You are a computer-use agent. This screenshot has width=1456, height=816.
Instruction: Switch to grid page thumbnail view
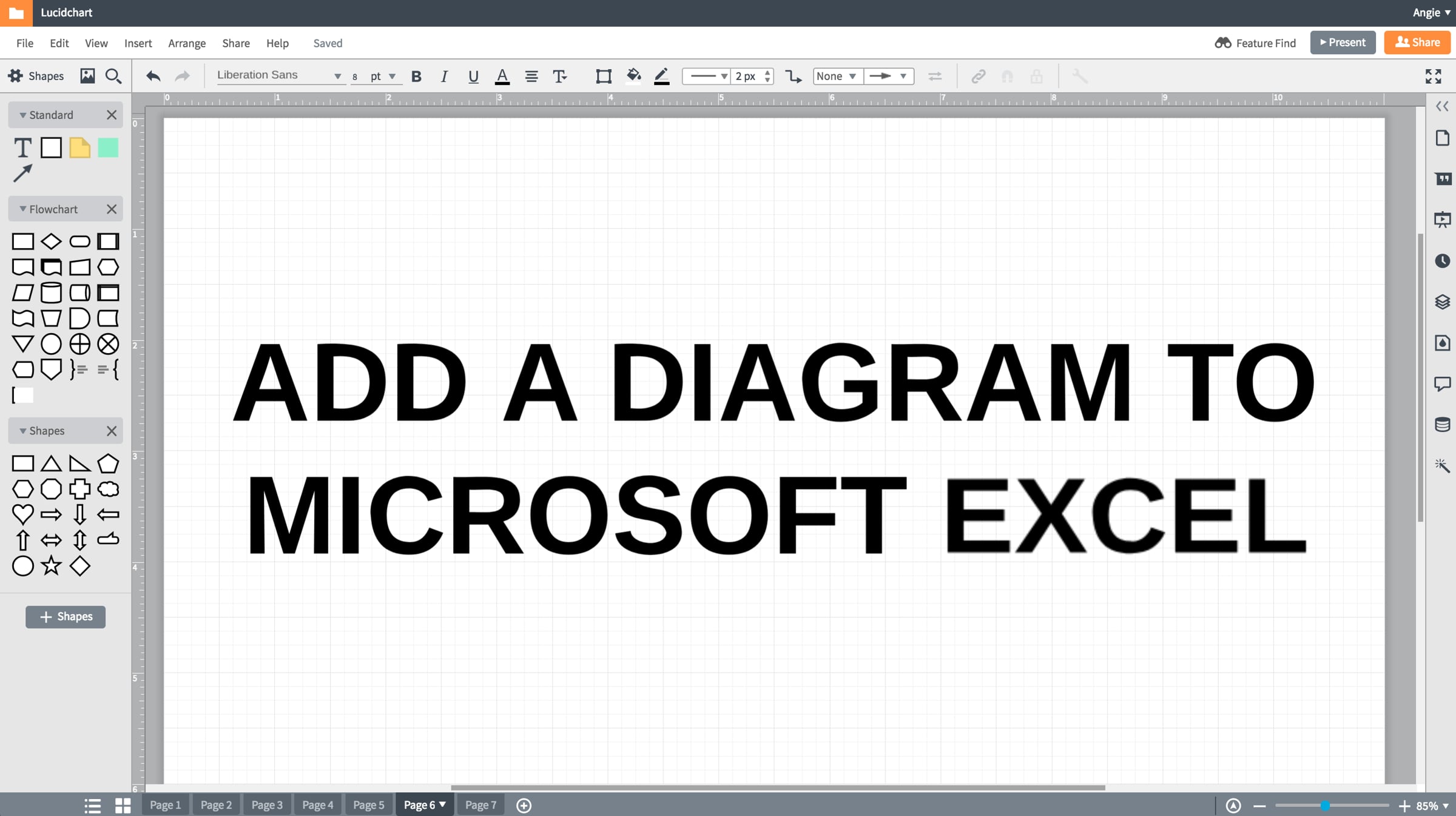coord(123,806)
